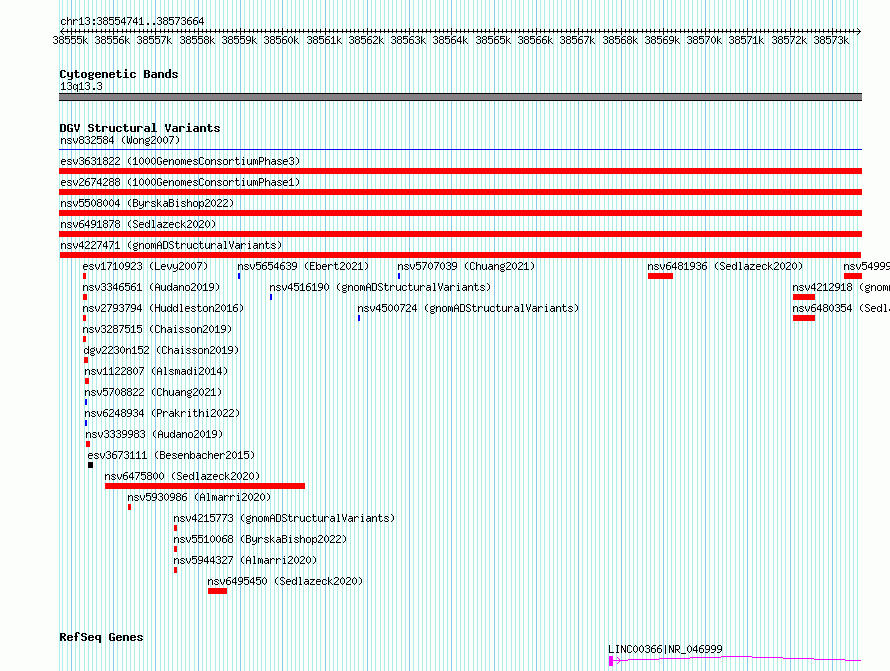Screen dimensions: 890x671
Task: Open variant esv1710923 (Levy2007)
Action: (x=145, y=266)
